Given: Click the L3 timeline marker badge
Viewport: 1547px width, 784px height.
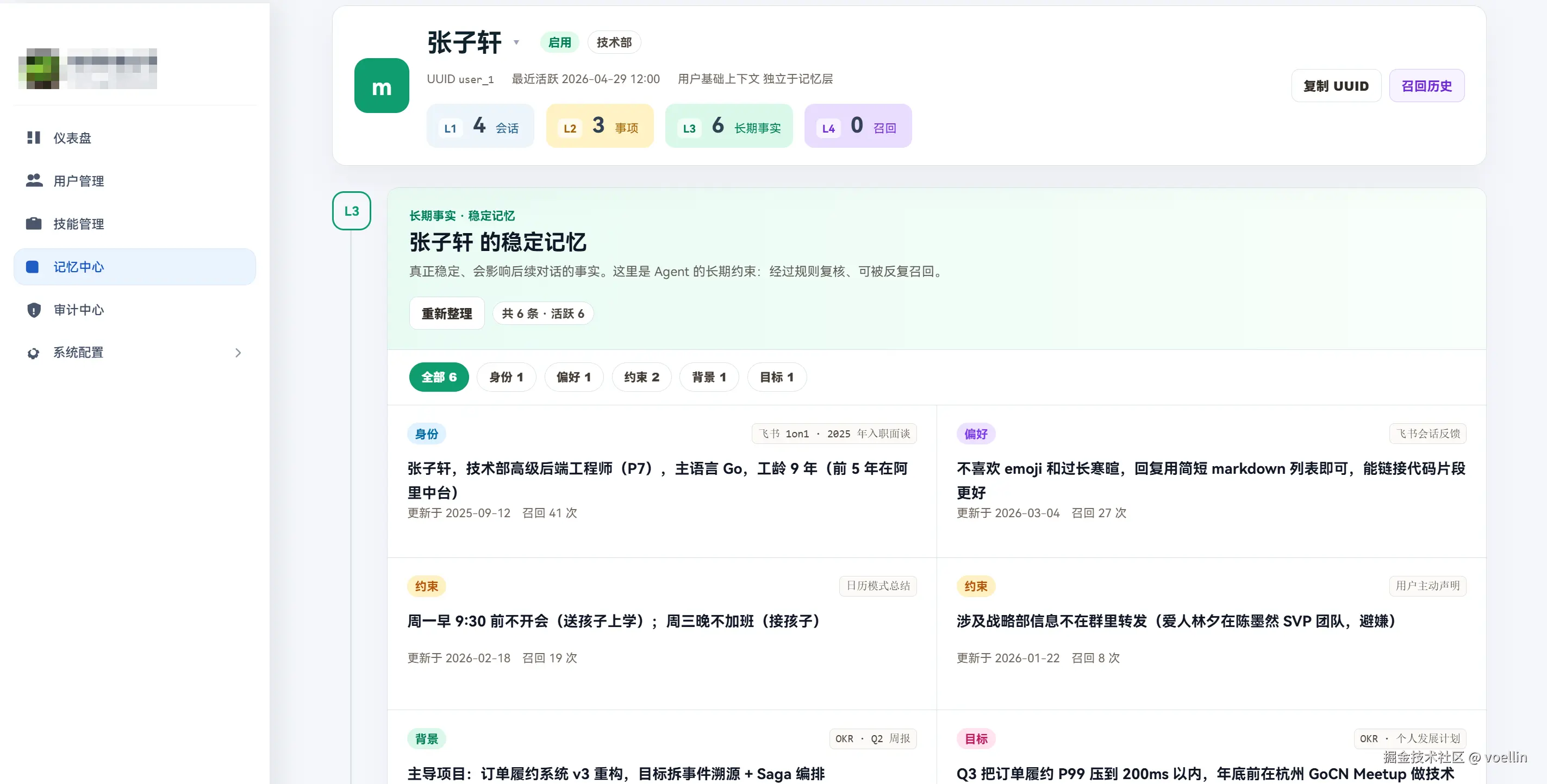Looking at the screenshot, I should [351, 211].
